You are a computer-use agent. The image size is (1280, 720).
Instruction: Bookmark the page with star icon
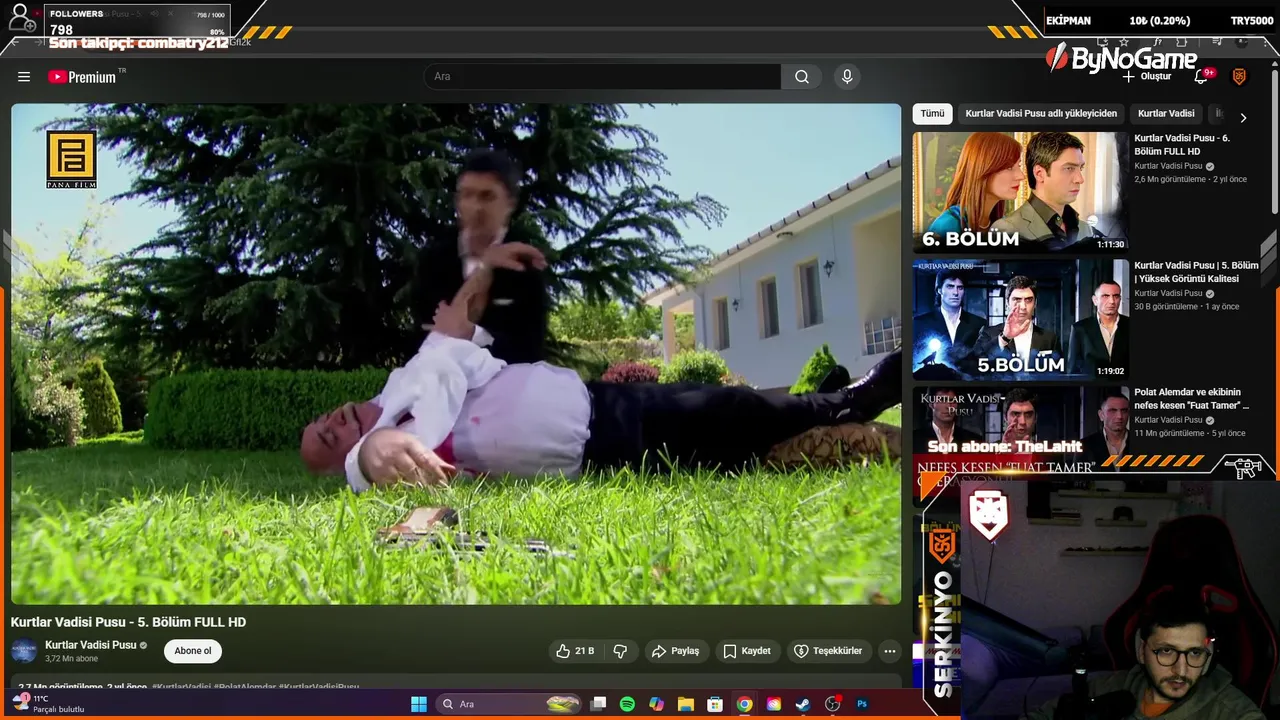1125,42
